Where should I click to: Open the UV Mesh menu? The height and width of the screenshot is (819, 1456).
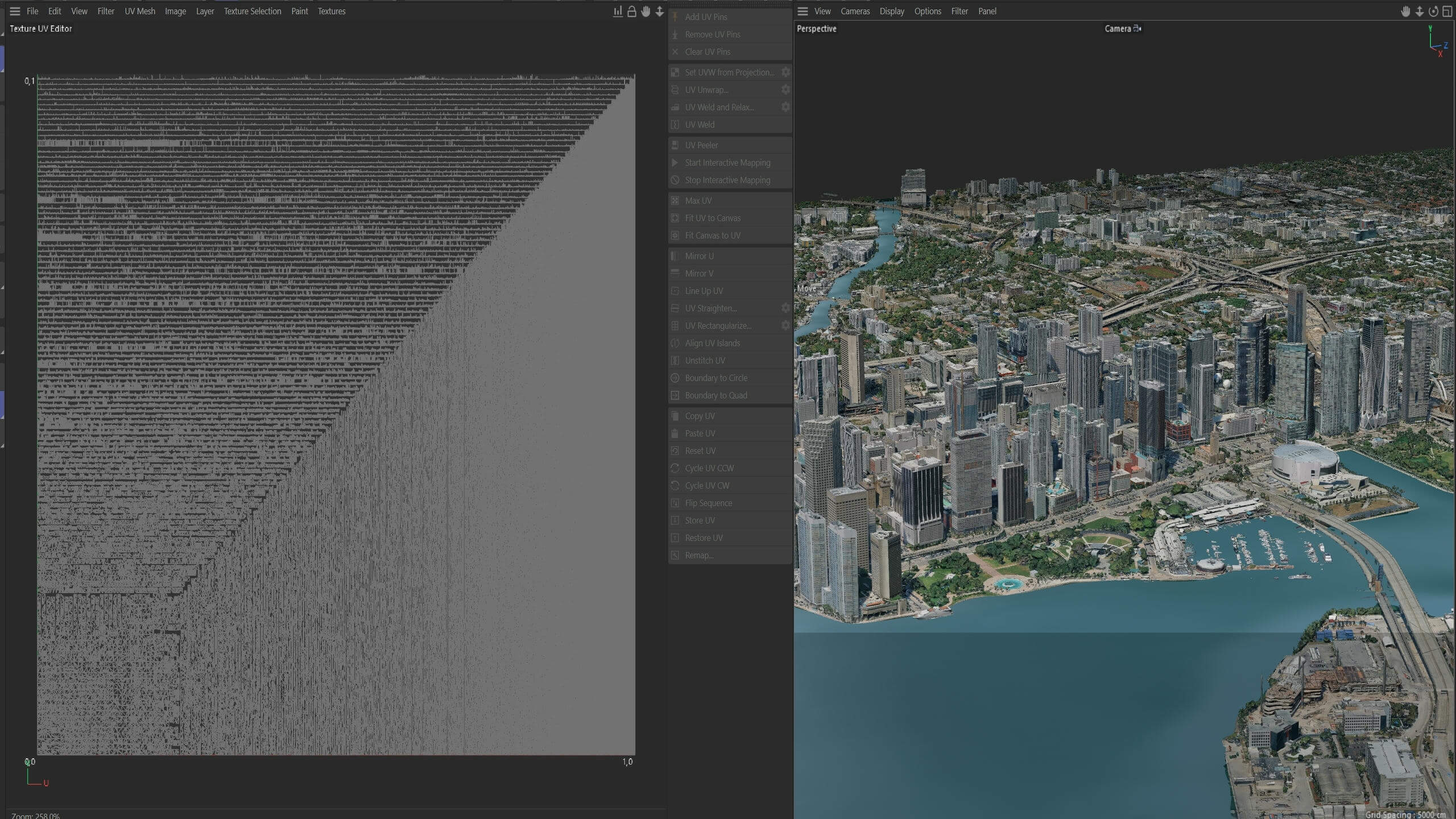(x=140, y=11)
